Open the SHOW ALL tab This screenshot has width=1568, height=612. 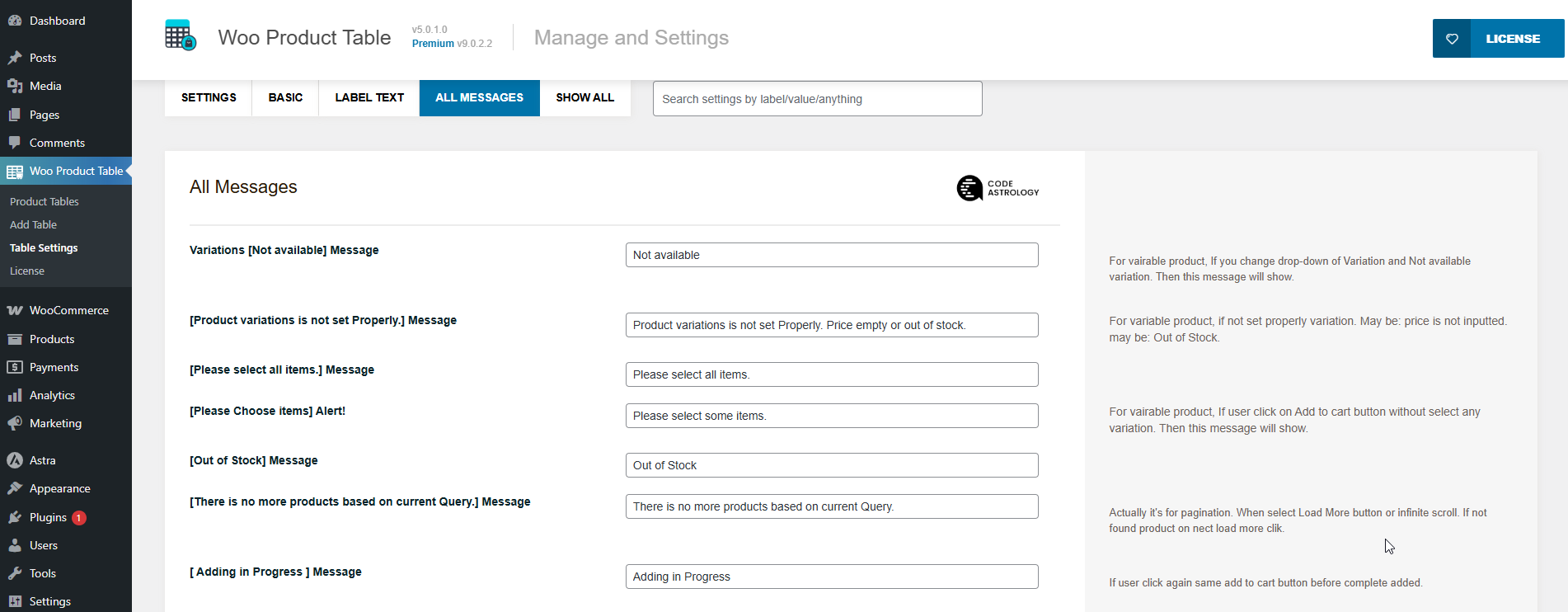coord(585,97)
